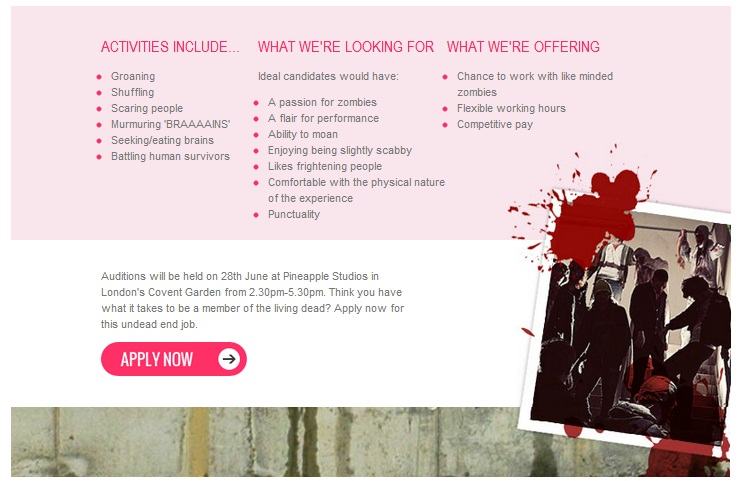Click Flexible working hours item
741x481 pixels.
tap(511, 109)
